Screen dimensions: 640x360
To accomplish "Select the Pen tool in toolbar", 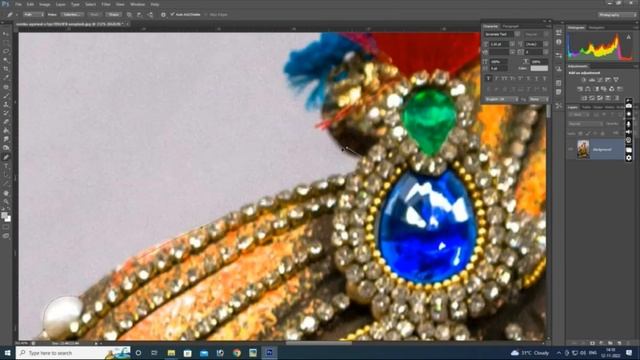I will pos(6,157).
